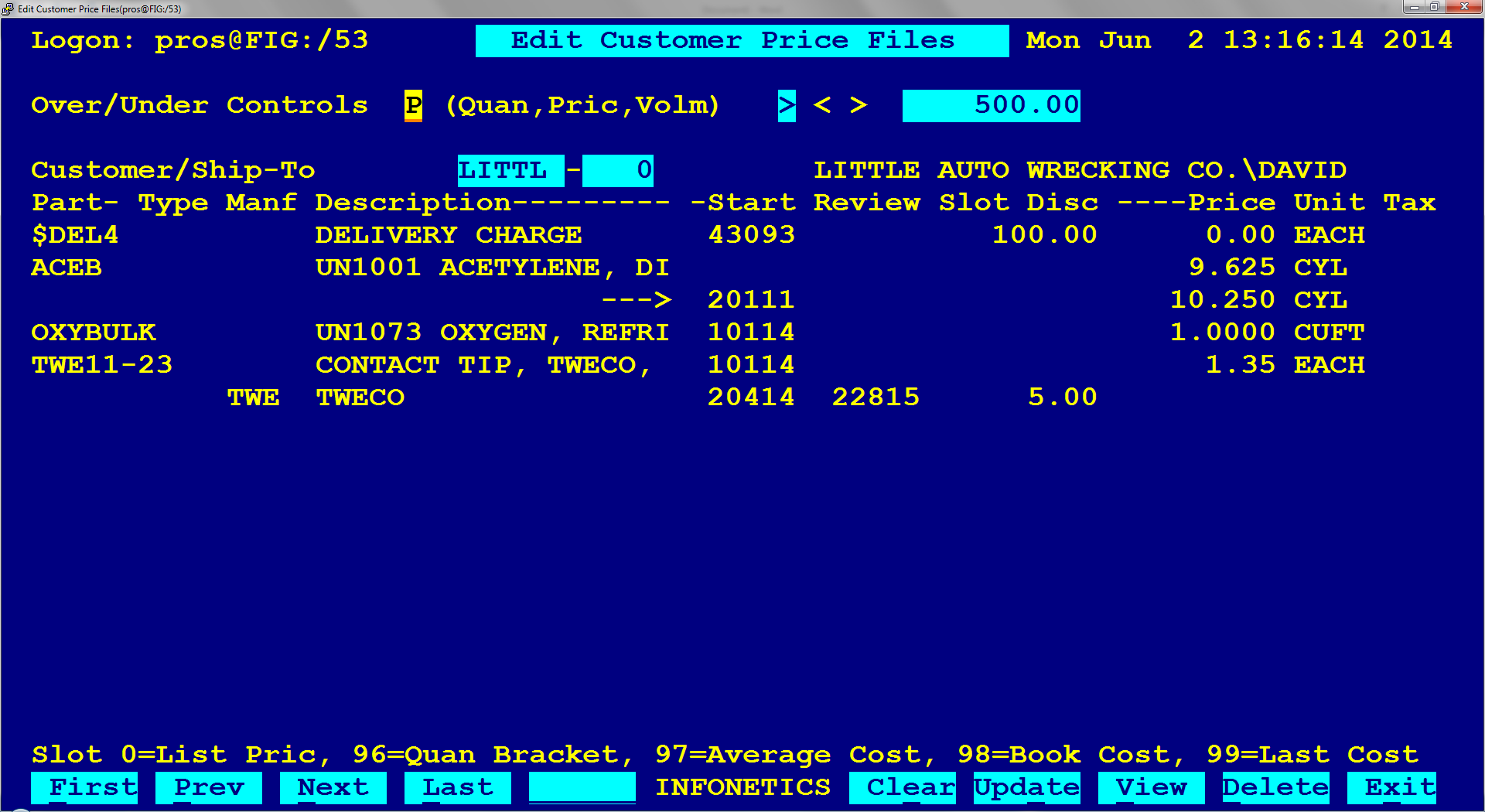The height and width of the screenshot is (812, 1485).
Task: Select part number OXYBULK
Action: tap(94, 333)
